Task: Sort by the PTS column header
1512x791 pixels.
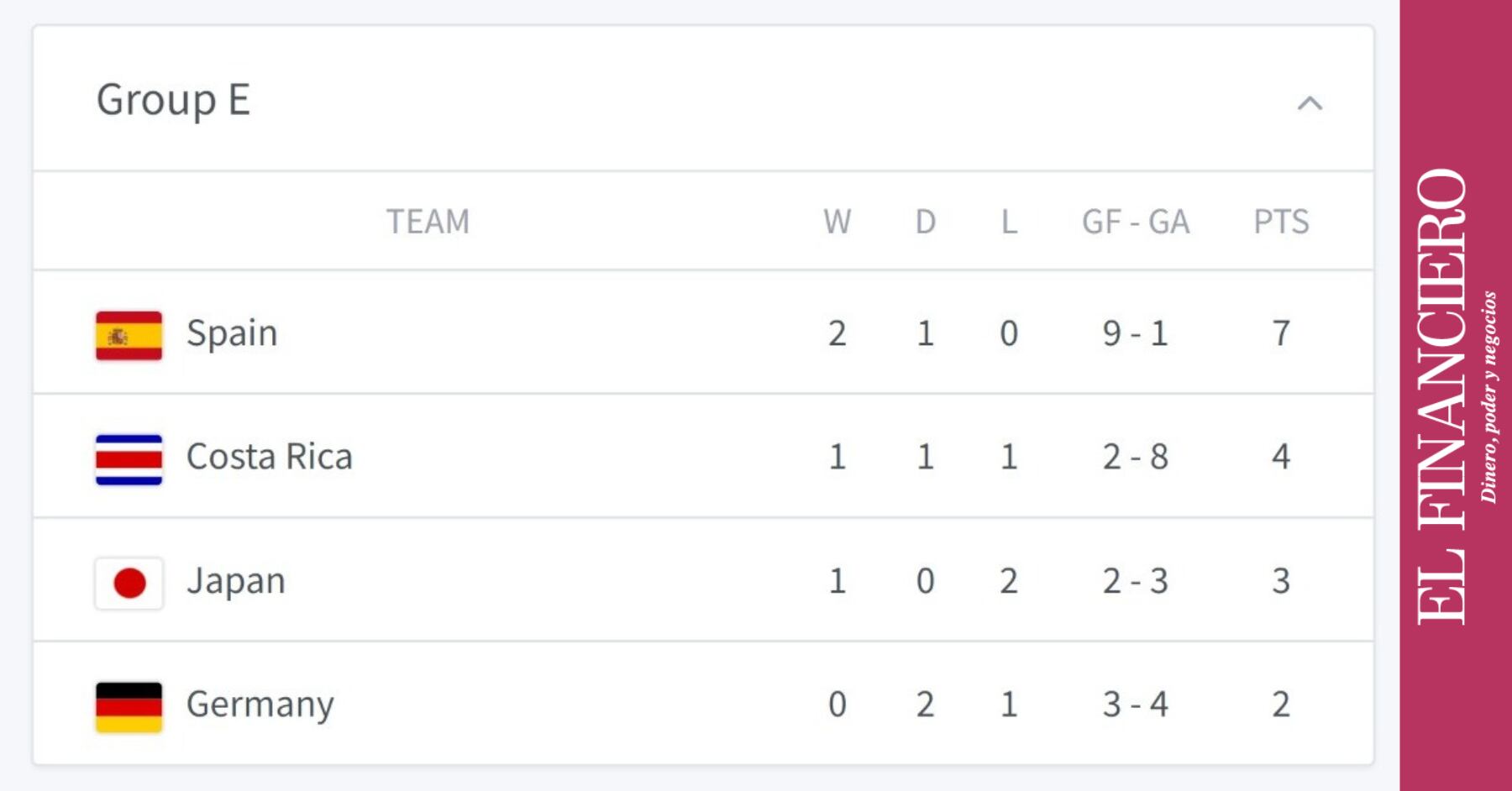Action: tap(1281, 222)
